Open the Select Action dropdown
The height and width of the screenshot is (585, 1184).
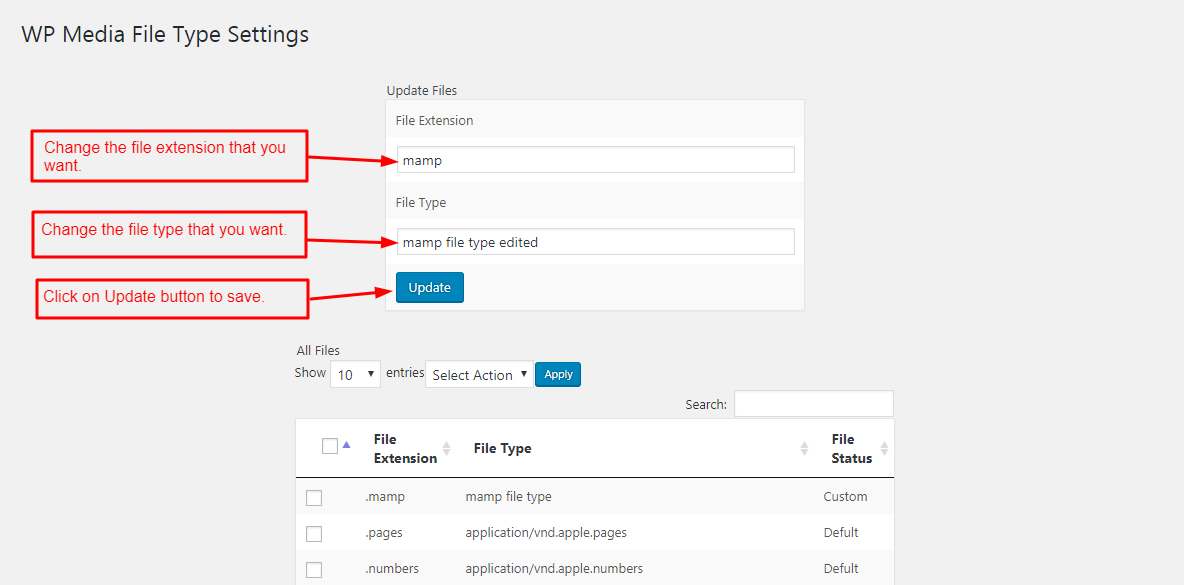coord(479,374)
